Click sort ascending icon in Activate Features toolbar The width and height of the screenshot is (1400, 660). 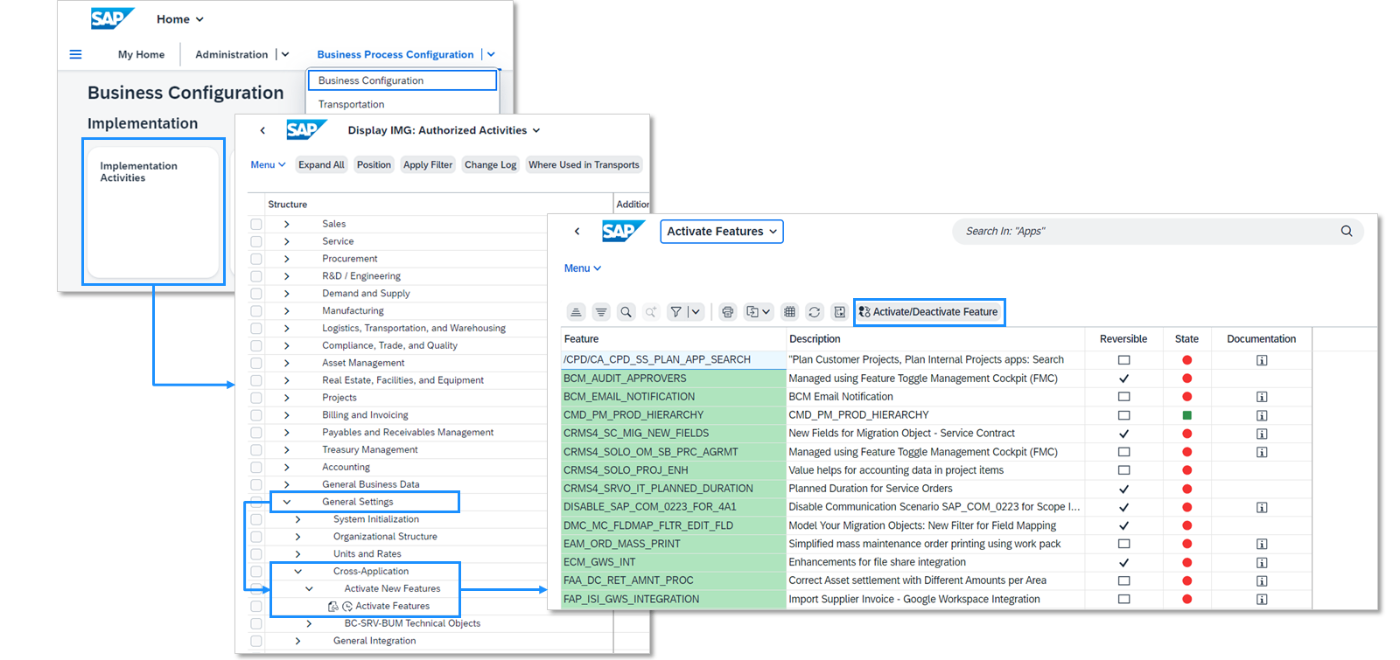click(576, 312)
